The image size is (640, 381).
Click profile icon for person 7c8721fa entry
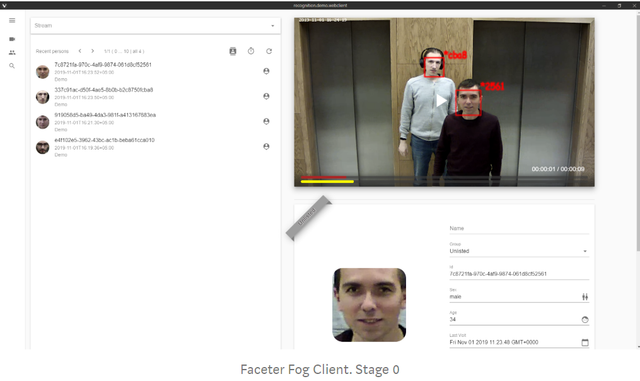click(266, 71)
